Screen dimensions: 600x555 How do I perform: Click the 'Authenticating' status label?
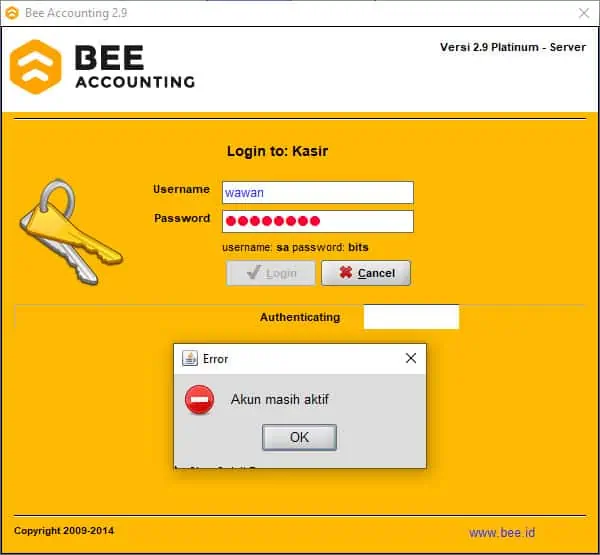pos(300,317)
